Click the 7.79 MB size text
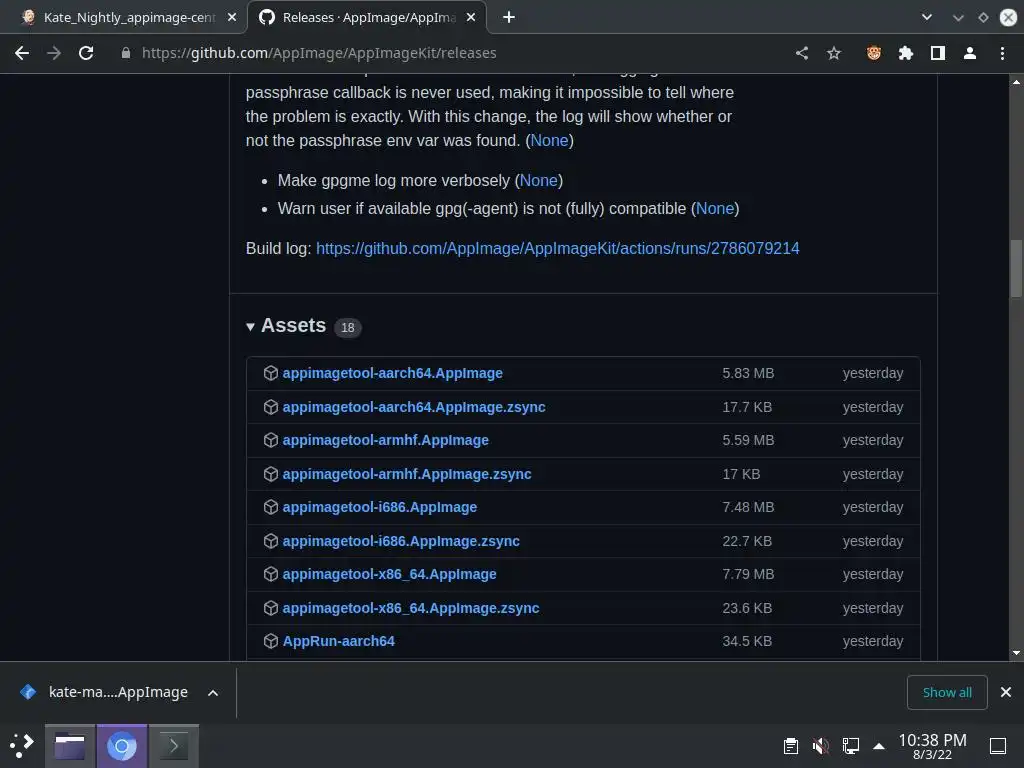Screen dimensions: 1024x768 (748, 574)
